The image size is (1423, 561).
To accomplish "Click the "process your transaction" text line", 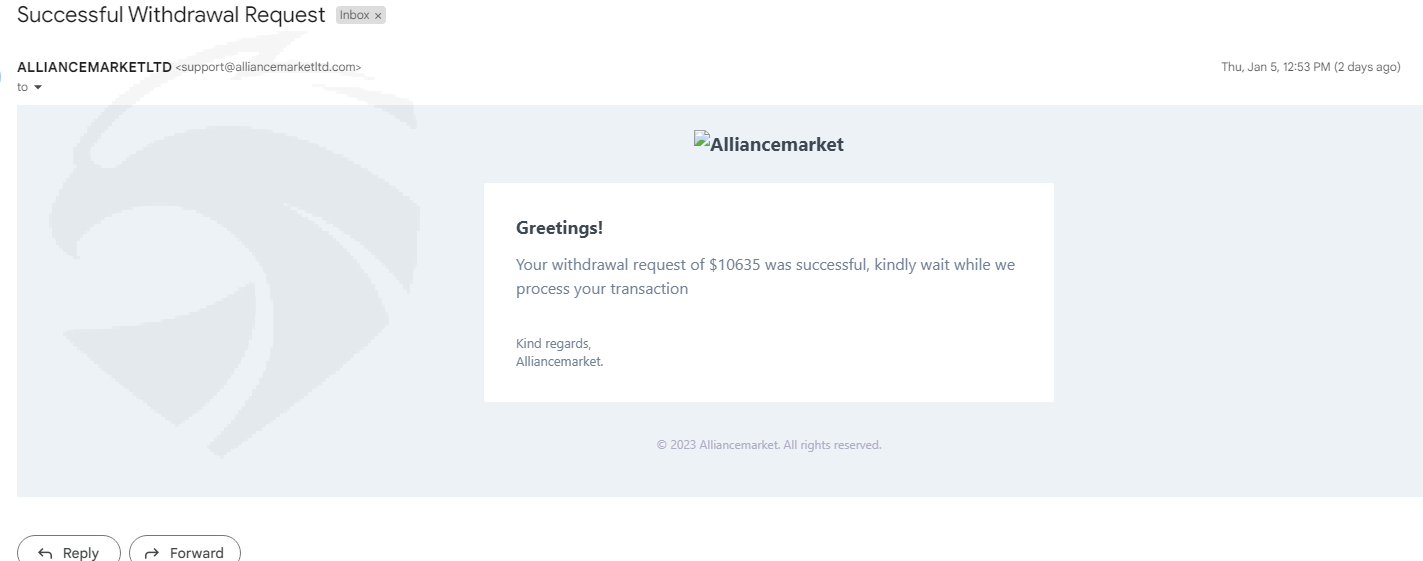I will [x=602, y=289].
